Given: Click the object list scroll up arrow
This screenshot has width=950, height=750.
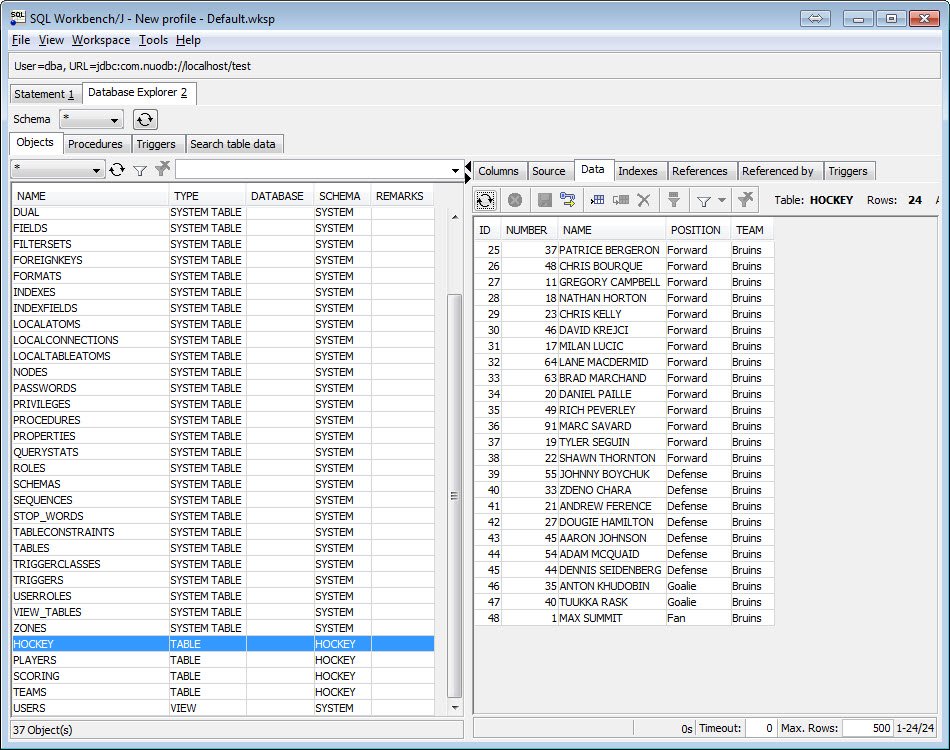Looking at the screenshot, I should 455,217.
